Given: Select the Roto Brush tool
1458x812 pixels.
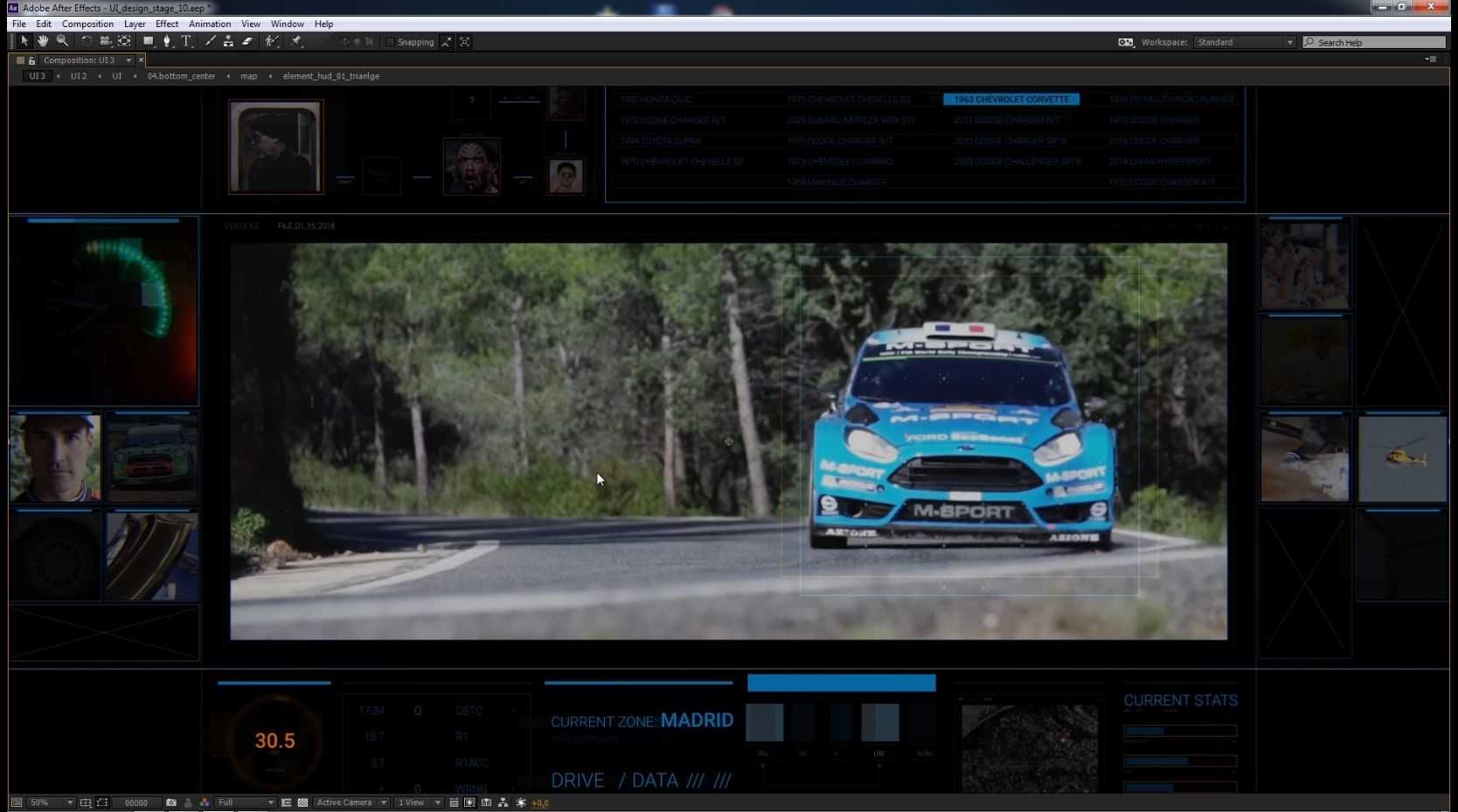Looking at the screenshot, I should click(273, 41).
